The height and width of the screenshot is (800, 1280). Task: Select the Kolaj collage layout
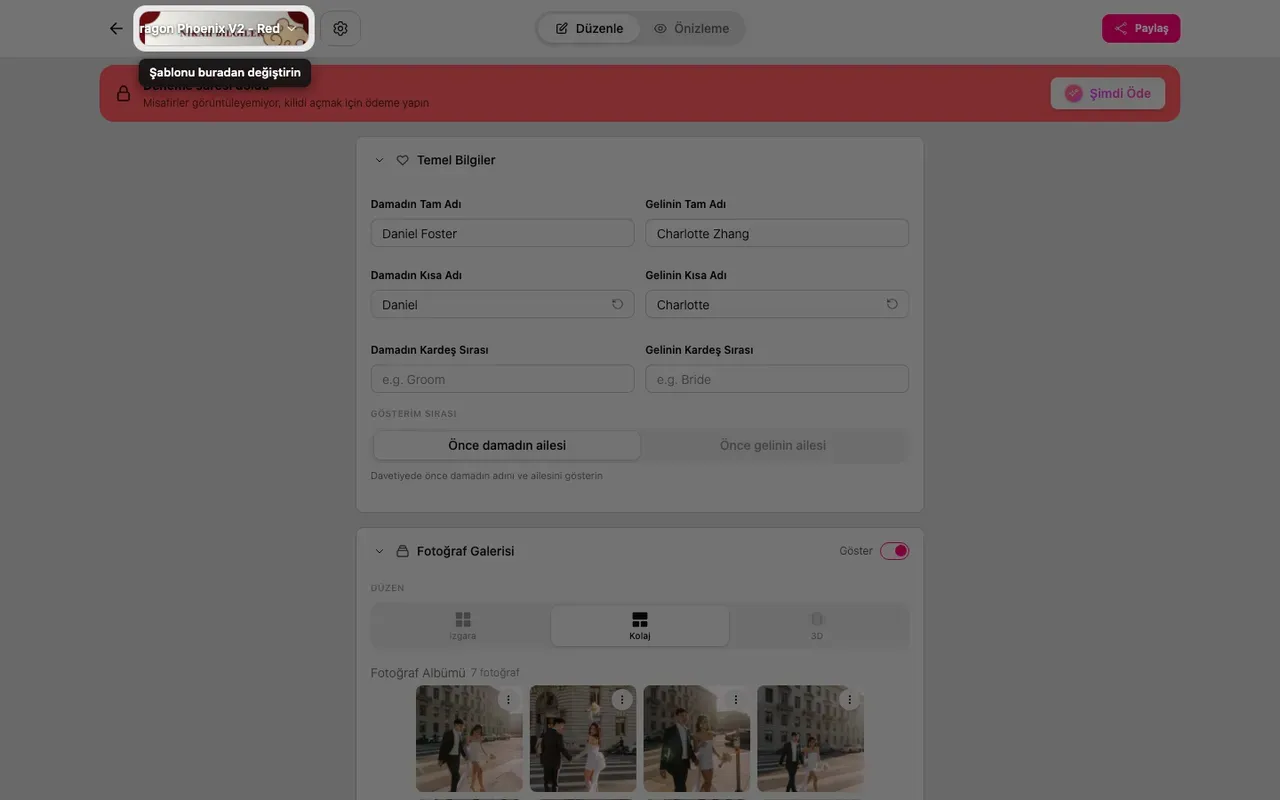[x=640, y=626]
